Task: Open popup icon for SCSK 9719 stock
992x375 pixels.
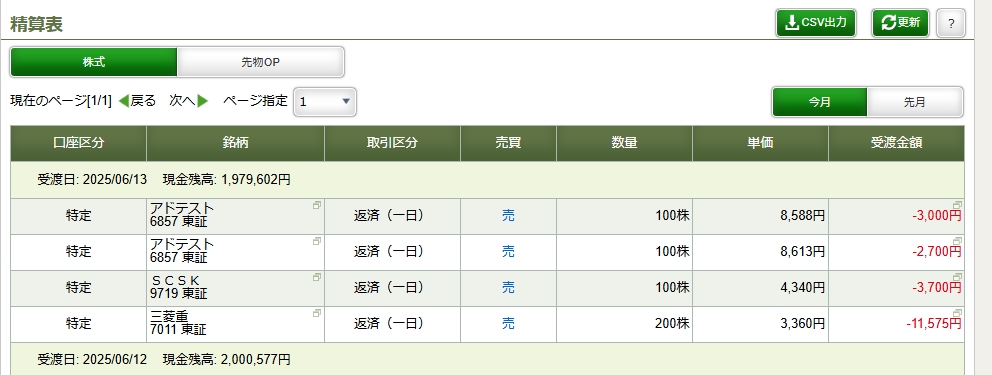Action: point(316,278)
